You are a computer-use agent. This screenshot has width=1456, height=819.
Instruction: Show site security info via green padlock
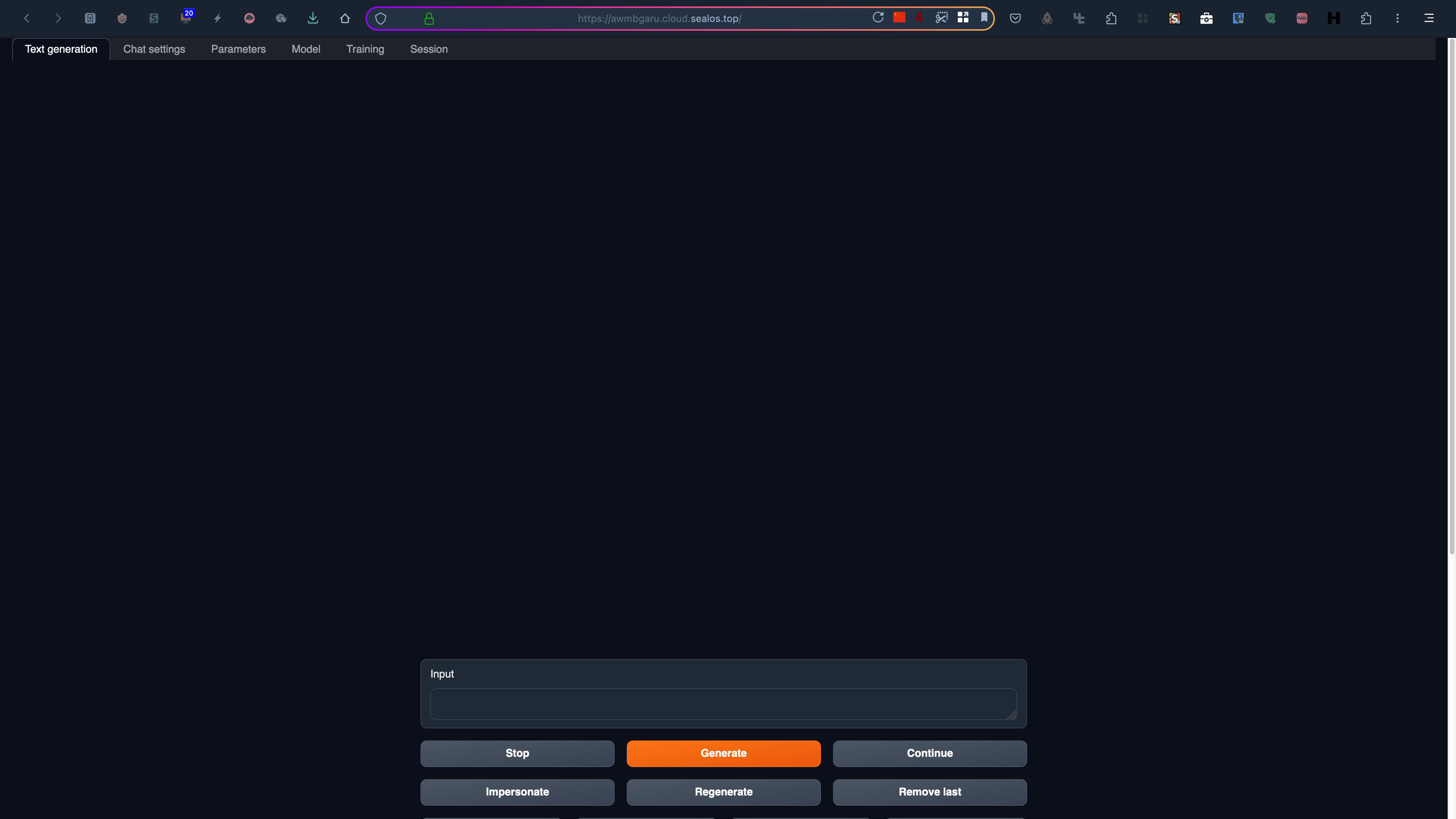tap(429, 19)
